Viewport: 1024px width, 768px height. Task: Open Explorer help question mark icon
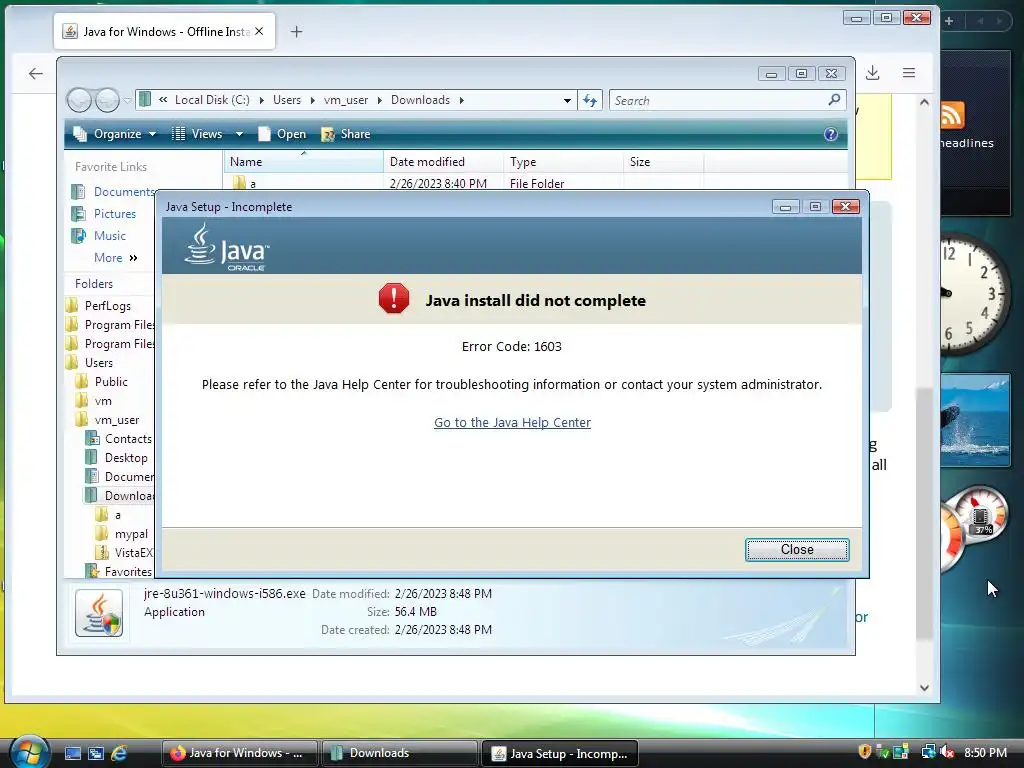coord(830,134)
